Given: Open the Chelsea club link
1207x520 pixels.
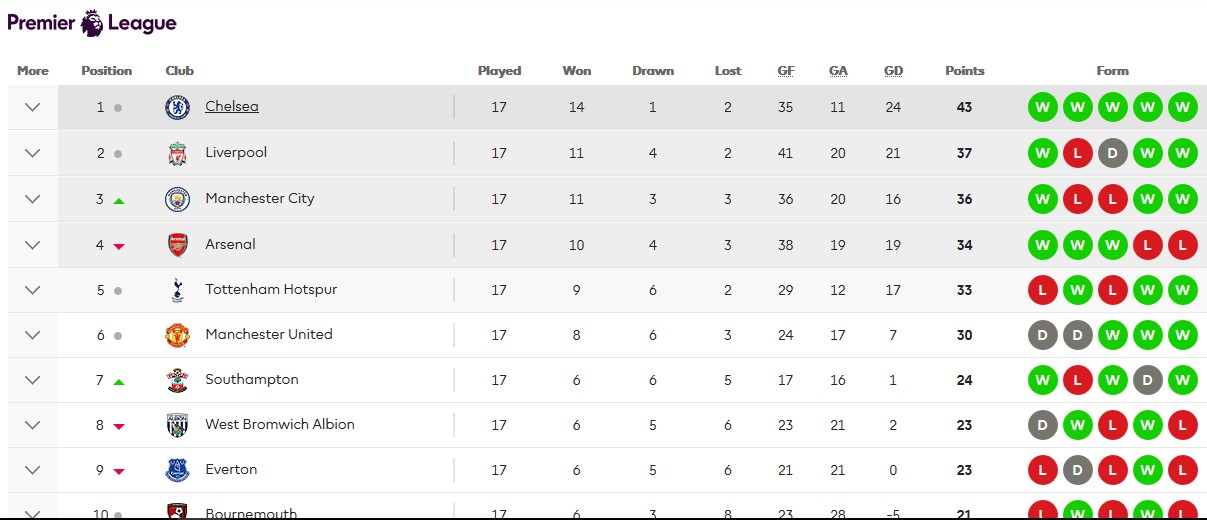Looking at the screenshot, I should click(232, 107).
